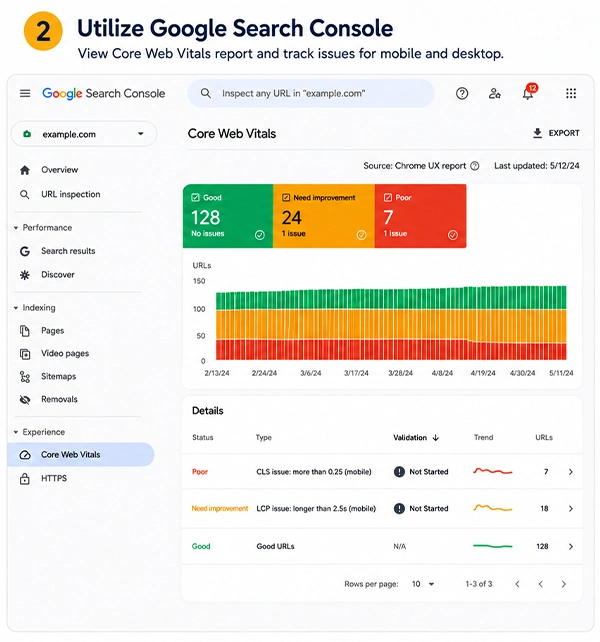This screenshot has width=600, height=642.
Task: Click 'Last updated: 5/12/24' text
Action: coord(537,166)
